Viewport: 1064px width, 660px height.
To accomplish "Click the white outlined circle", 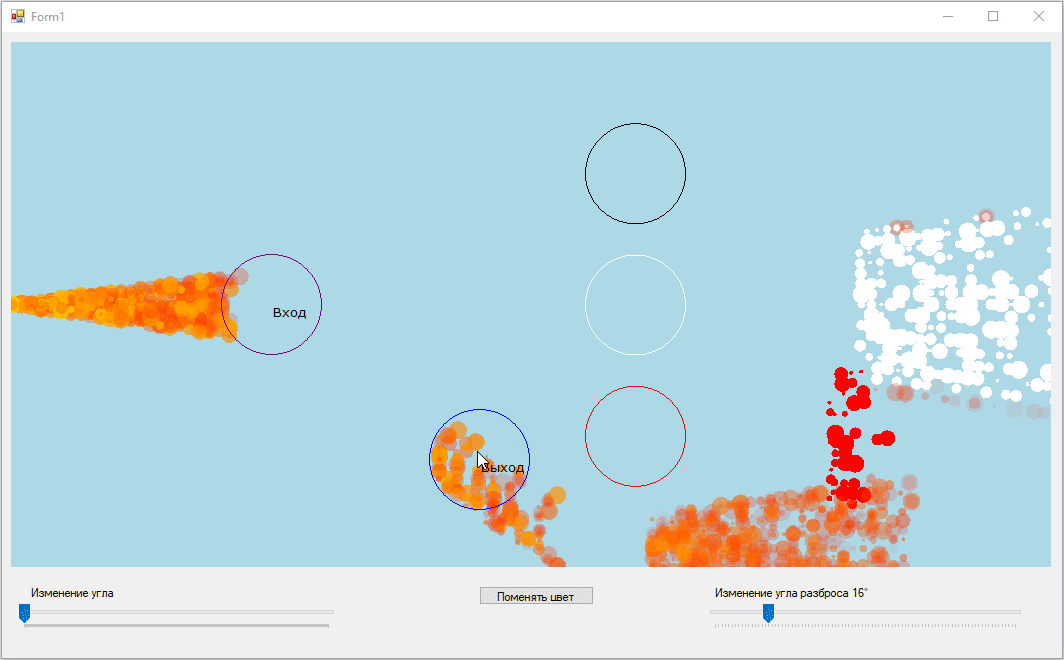I will (x=635, y=305).
